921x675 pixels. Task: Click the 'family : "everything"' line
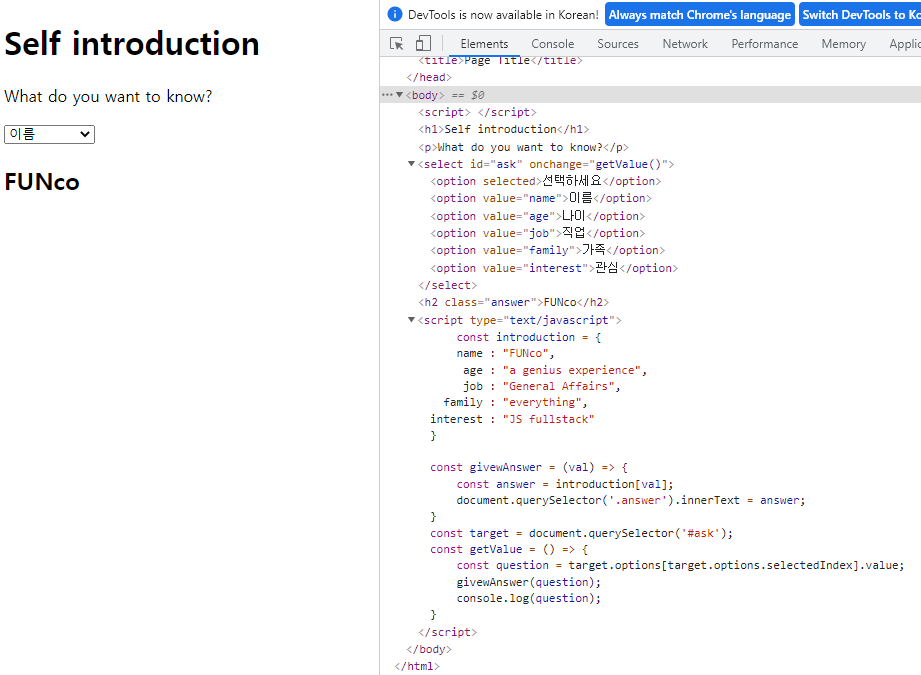515,402
